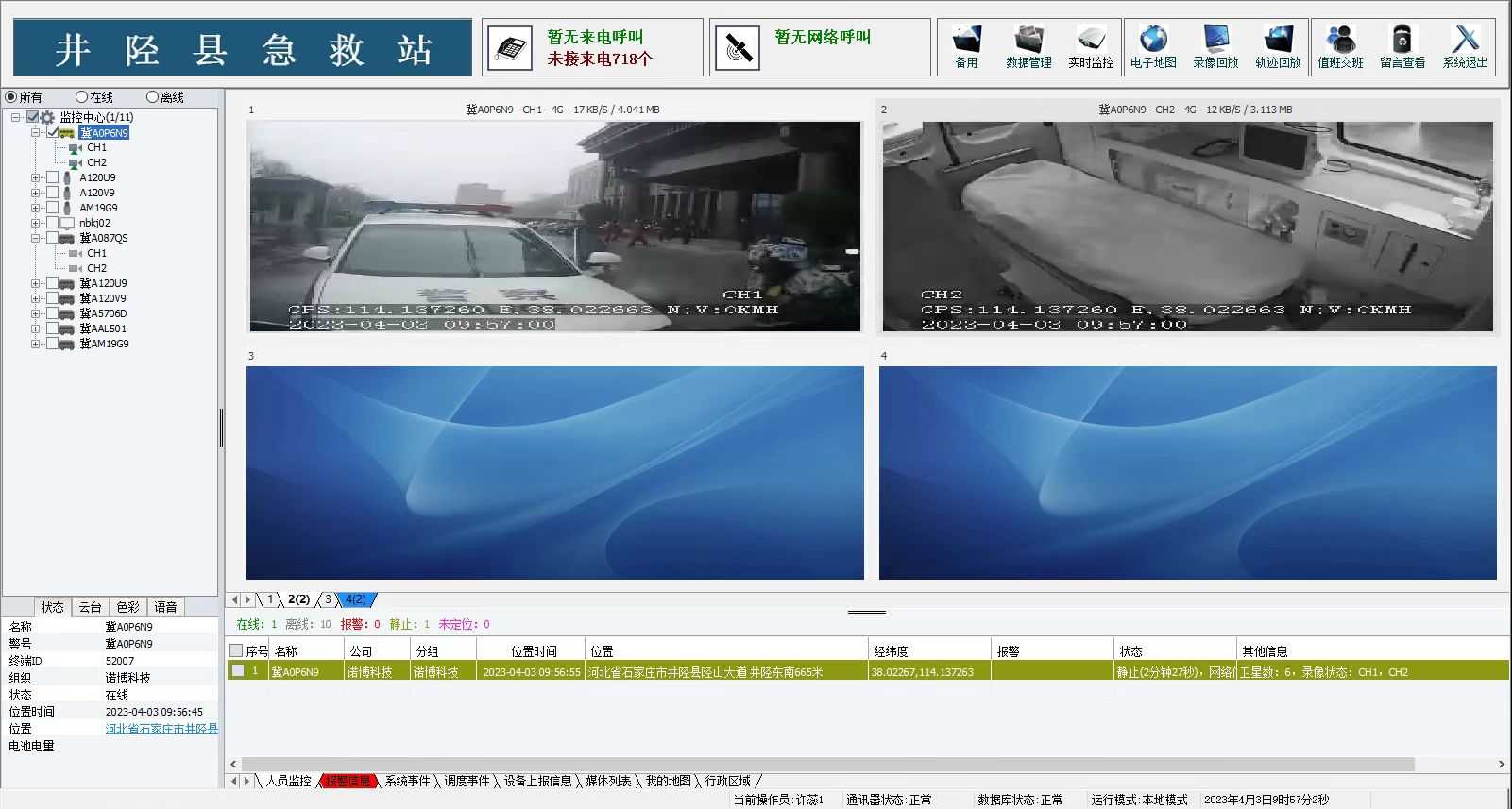
Task: Click 系统退出 to exit system
Action: 1465,46
